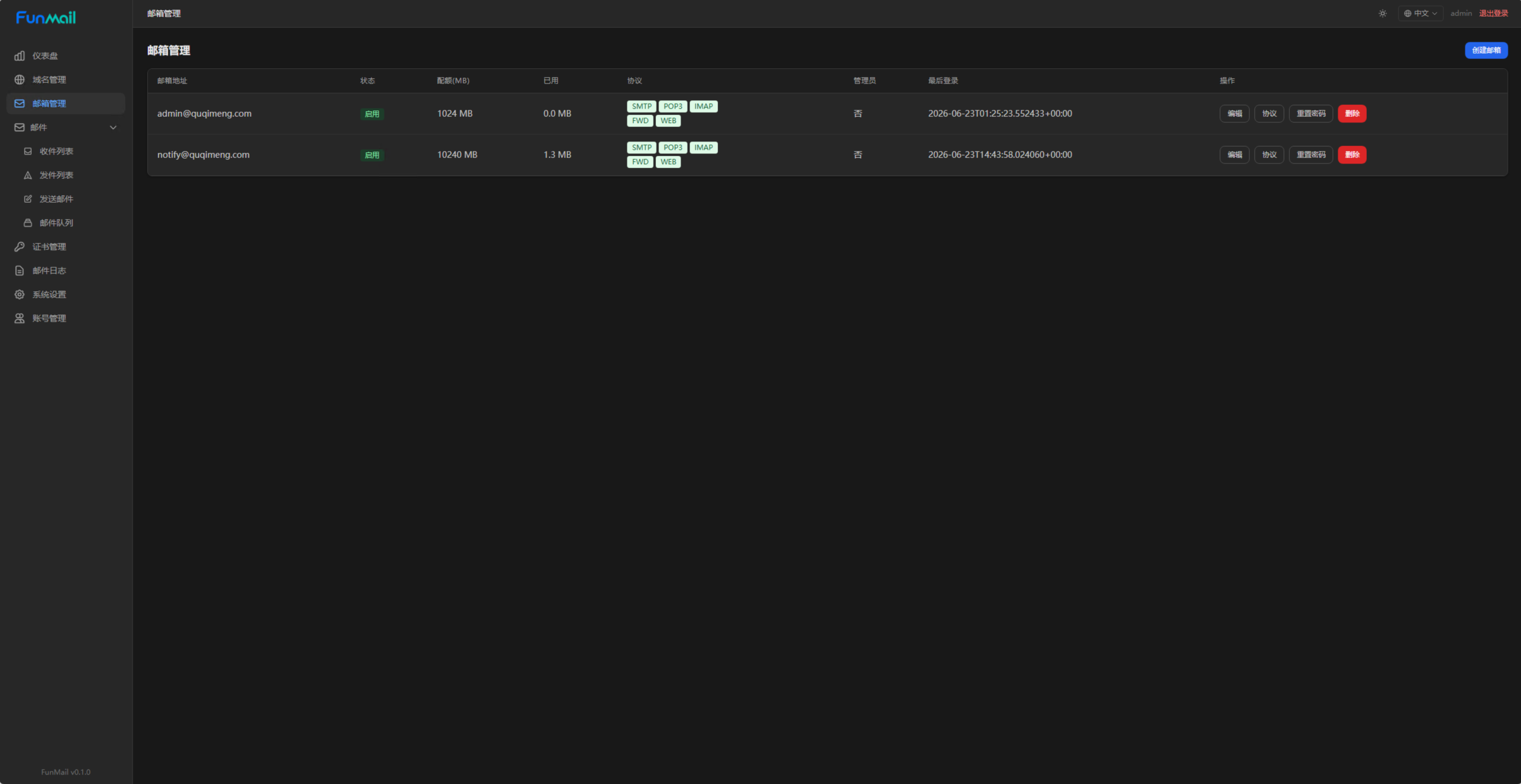Click 重置密码 for admin@quqimeng.com
Viewport: 1521px width, 784px height.
click(1311, 114)
